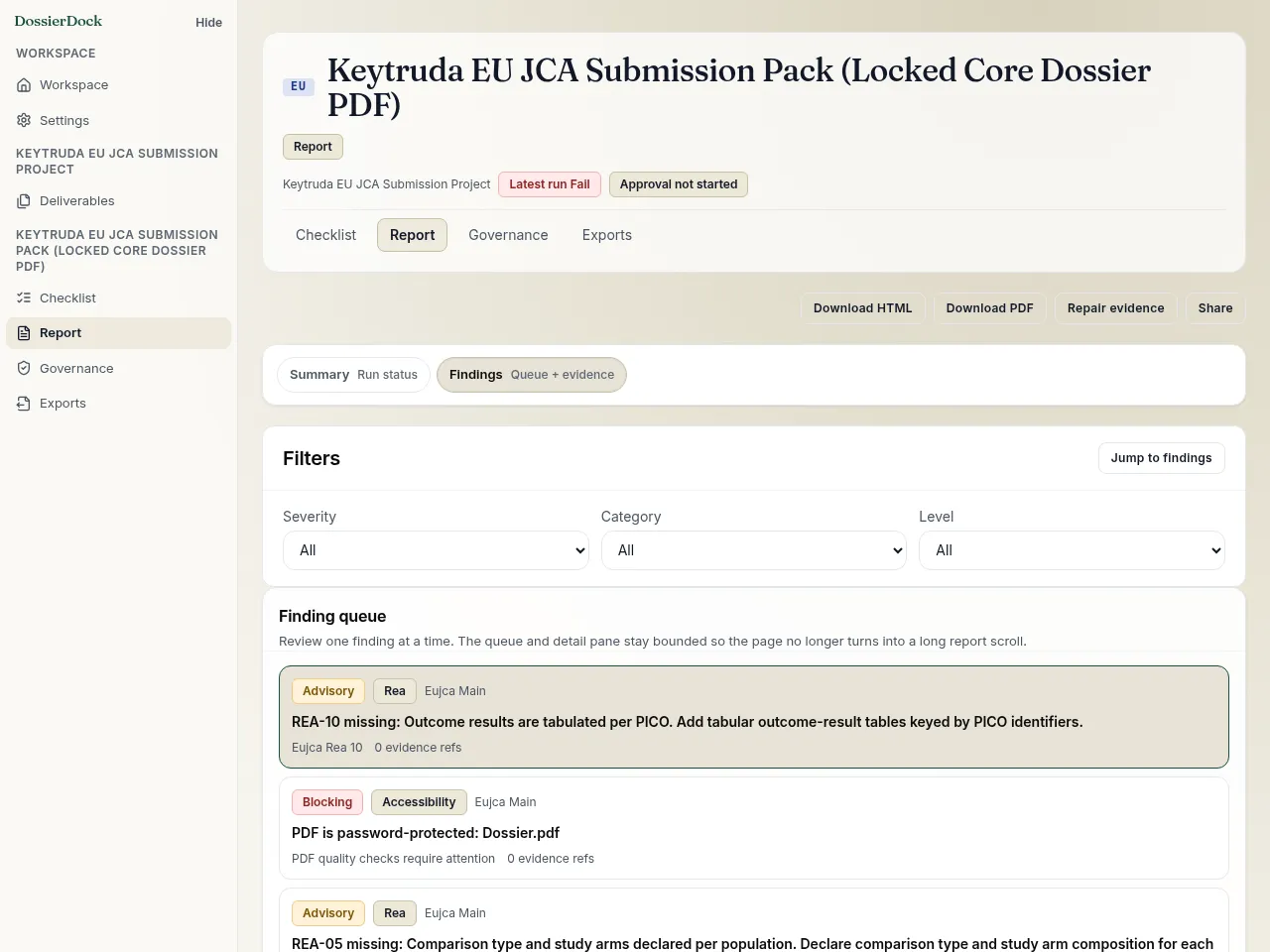Switch to the Governance tab
Image resolution: width=1270 pixels, height=952 pixels.
pyautogui.click(x=508, y=235)
